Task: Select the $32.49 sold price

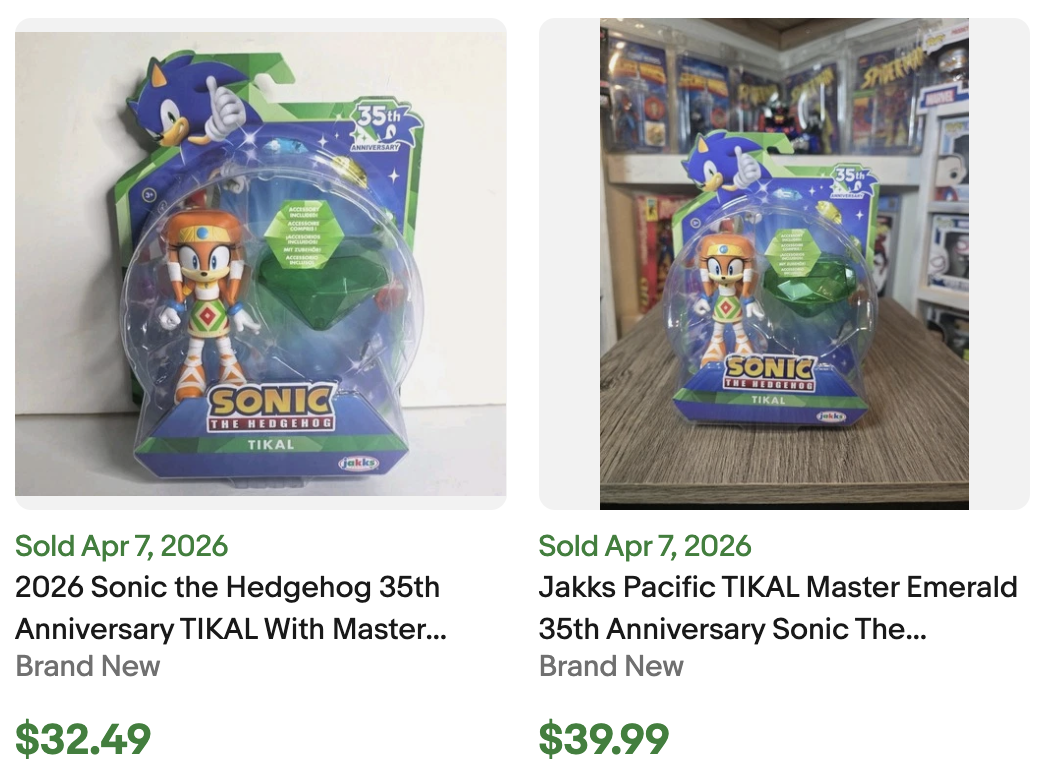Action: 81,737
